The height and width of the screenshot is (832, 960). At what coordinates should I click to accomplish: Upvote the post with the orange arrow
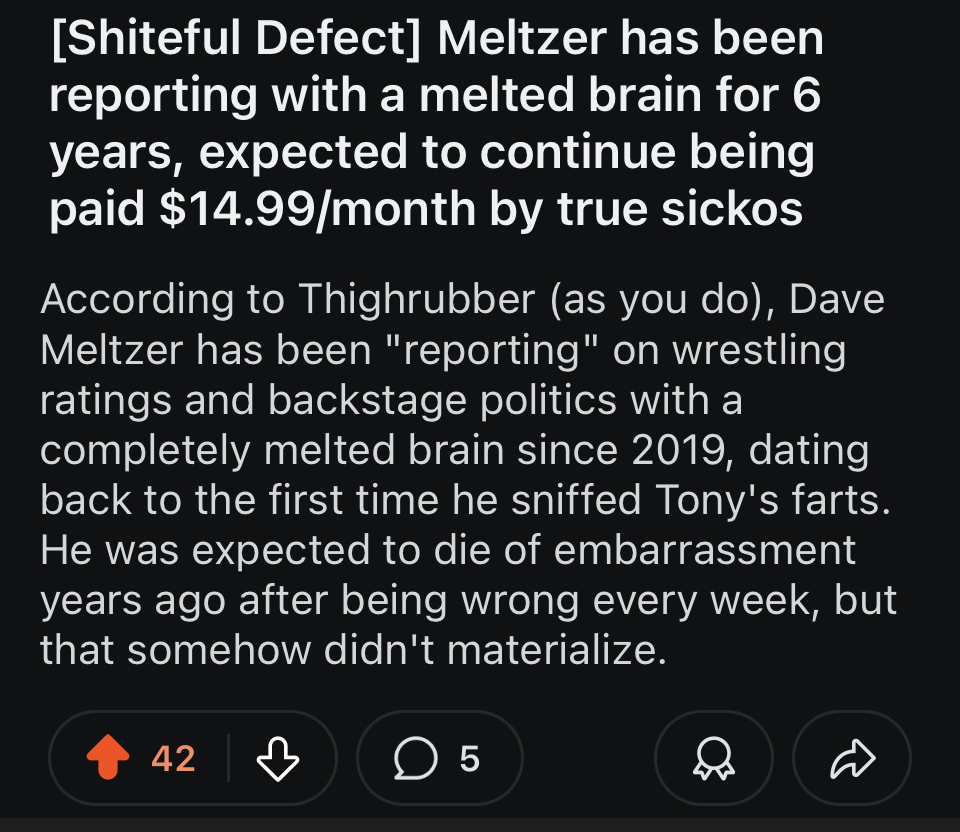click(x=108, y=757)
